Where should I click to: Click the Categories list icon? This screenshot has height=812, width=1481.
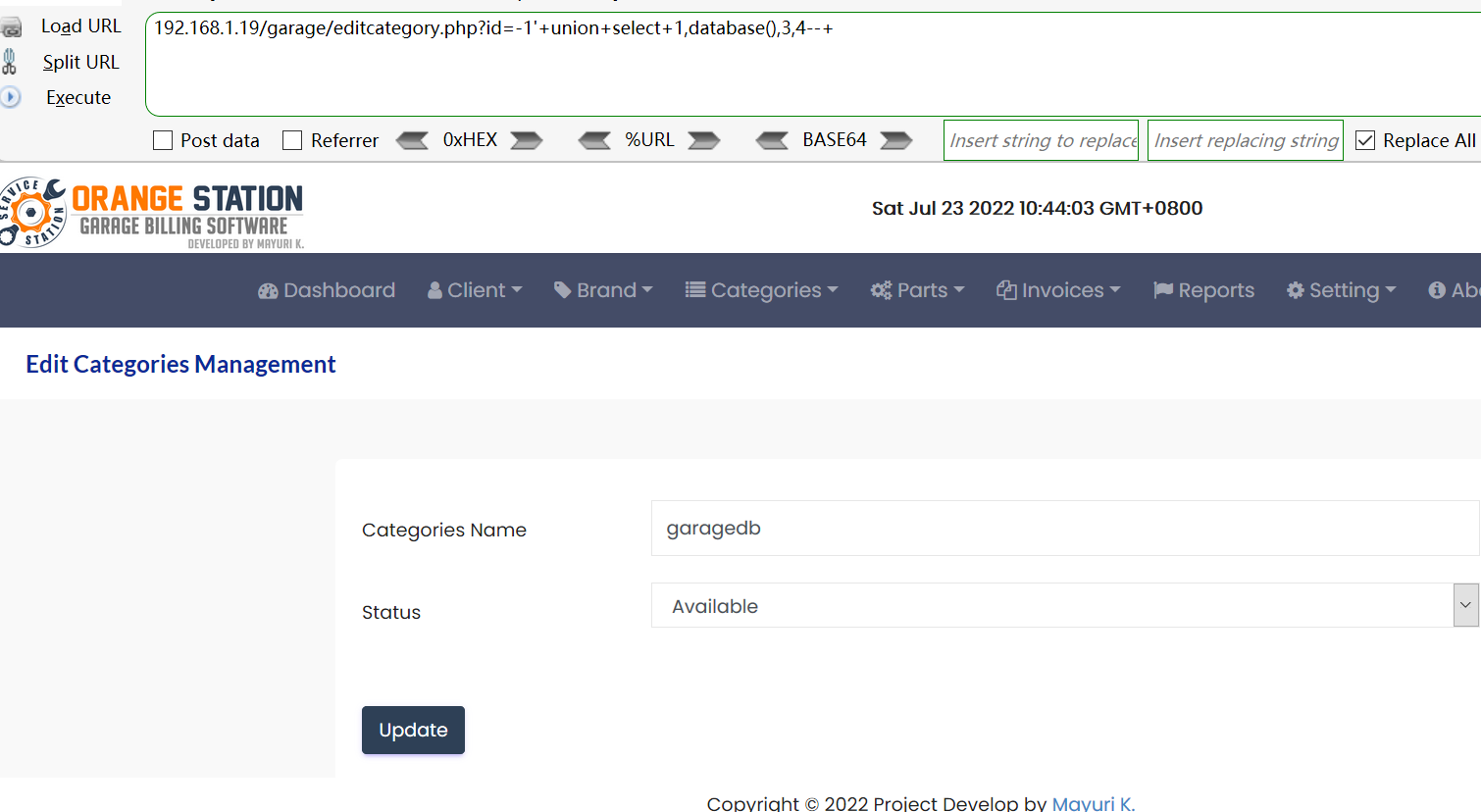[695, 289]
